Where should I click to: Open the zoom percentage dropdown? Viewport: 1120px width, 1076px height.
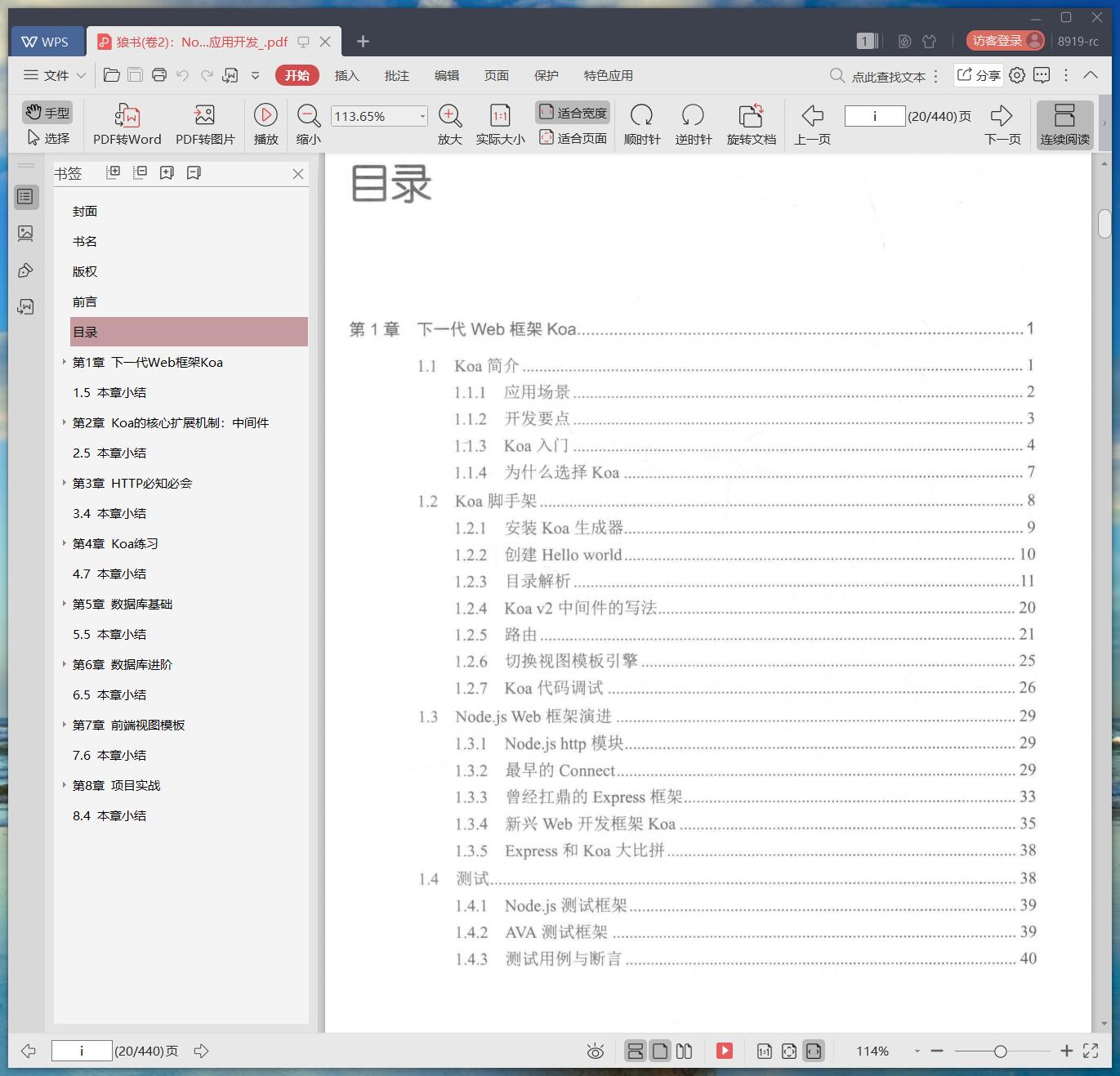click(x=422, y=116)
